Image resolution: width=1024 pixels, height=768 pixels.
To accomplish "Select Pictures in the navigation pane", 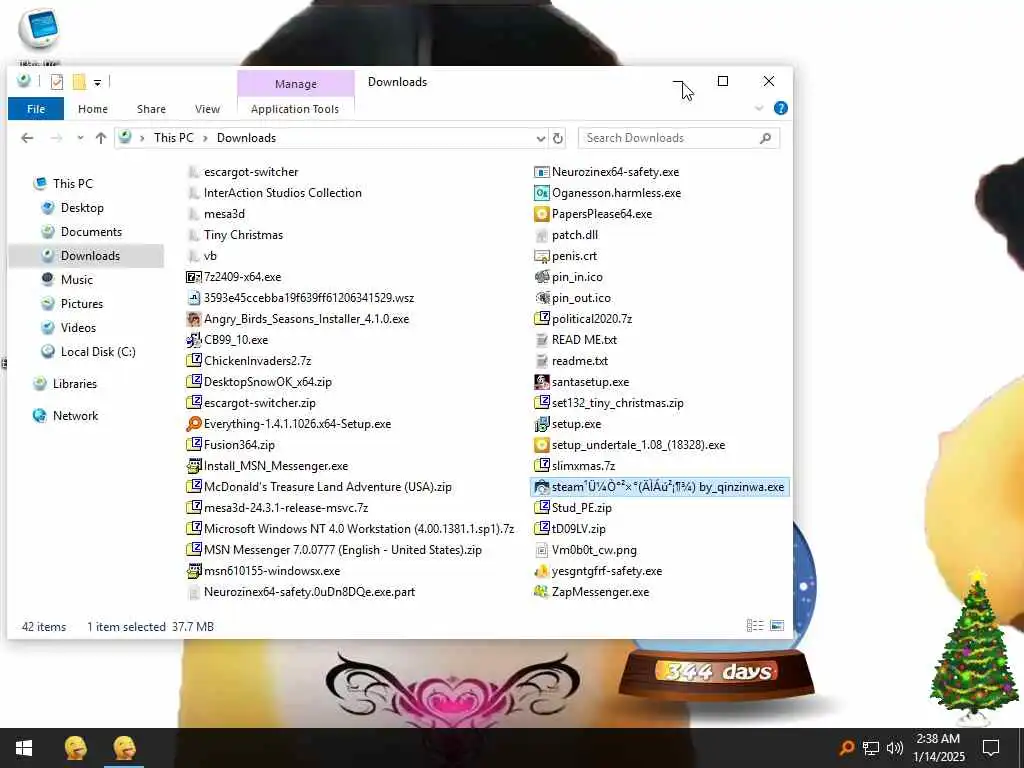I will click(82, 304).
